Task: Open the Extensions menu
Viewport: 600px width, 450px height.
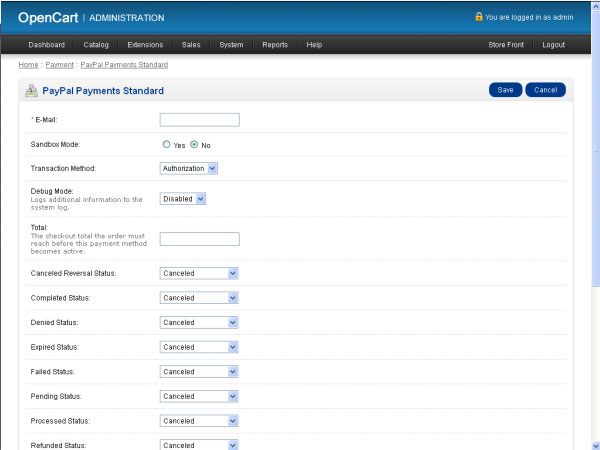Action: 145,45
